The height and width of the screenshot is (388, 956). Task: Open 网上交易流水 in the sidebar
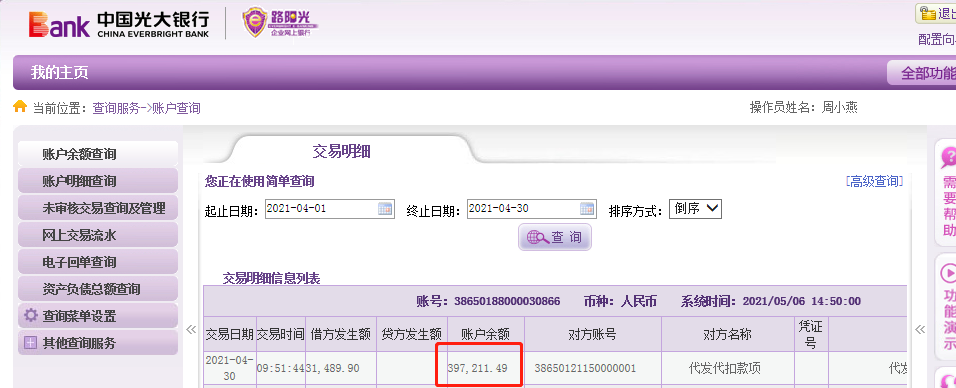98,235
